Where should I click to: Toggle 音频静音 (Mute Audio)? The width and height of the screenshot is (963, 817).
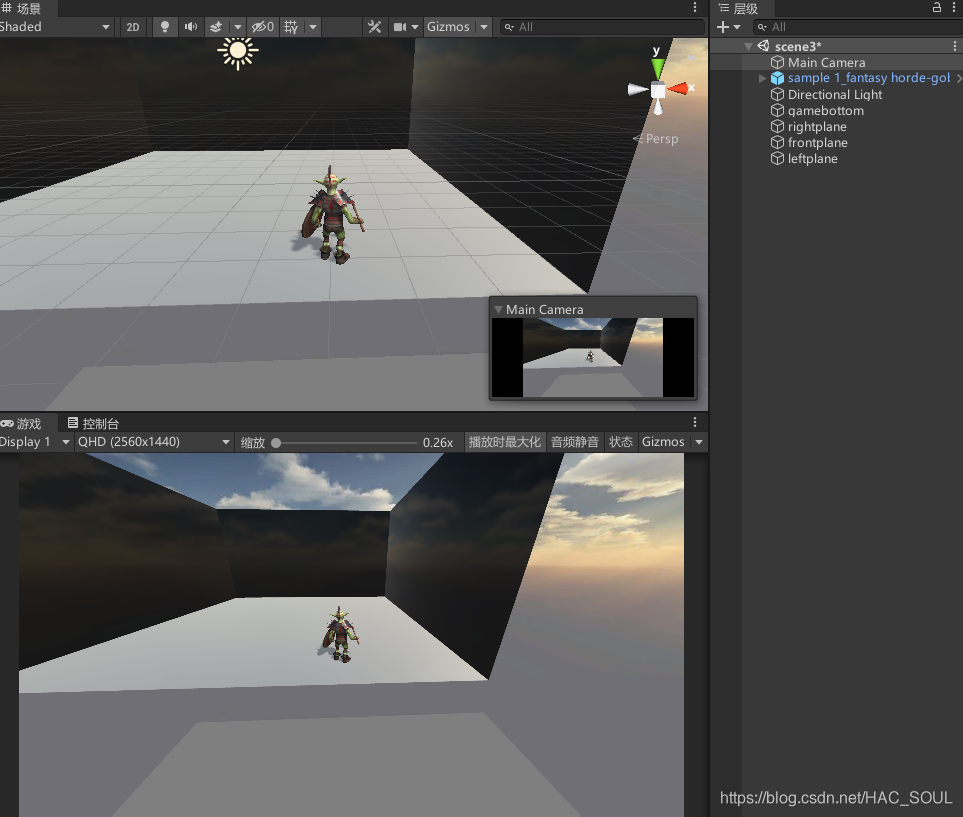pyautogui.click(x=574, y=442)
